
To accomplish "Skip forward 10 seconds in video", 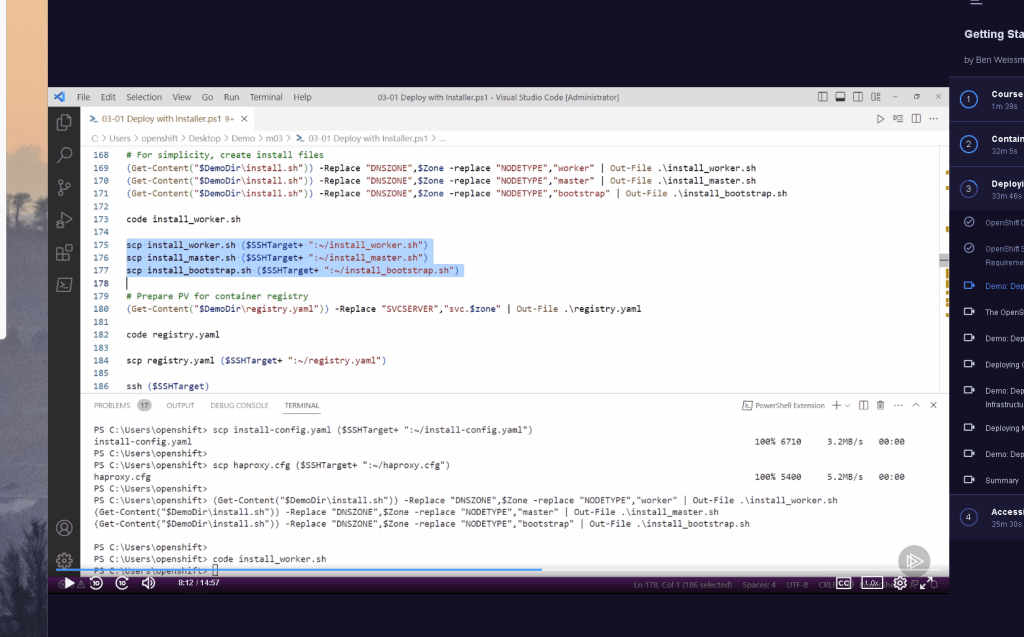I will pos(122,583).
